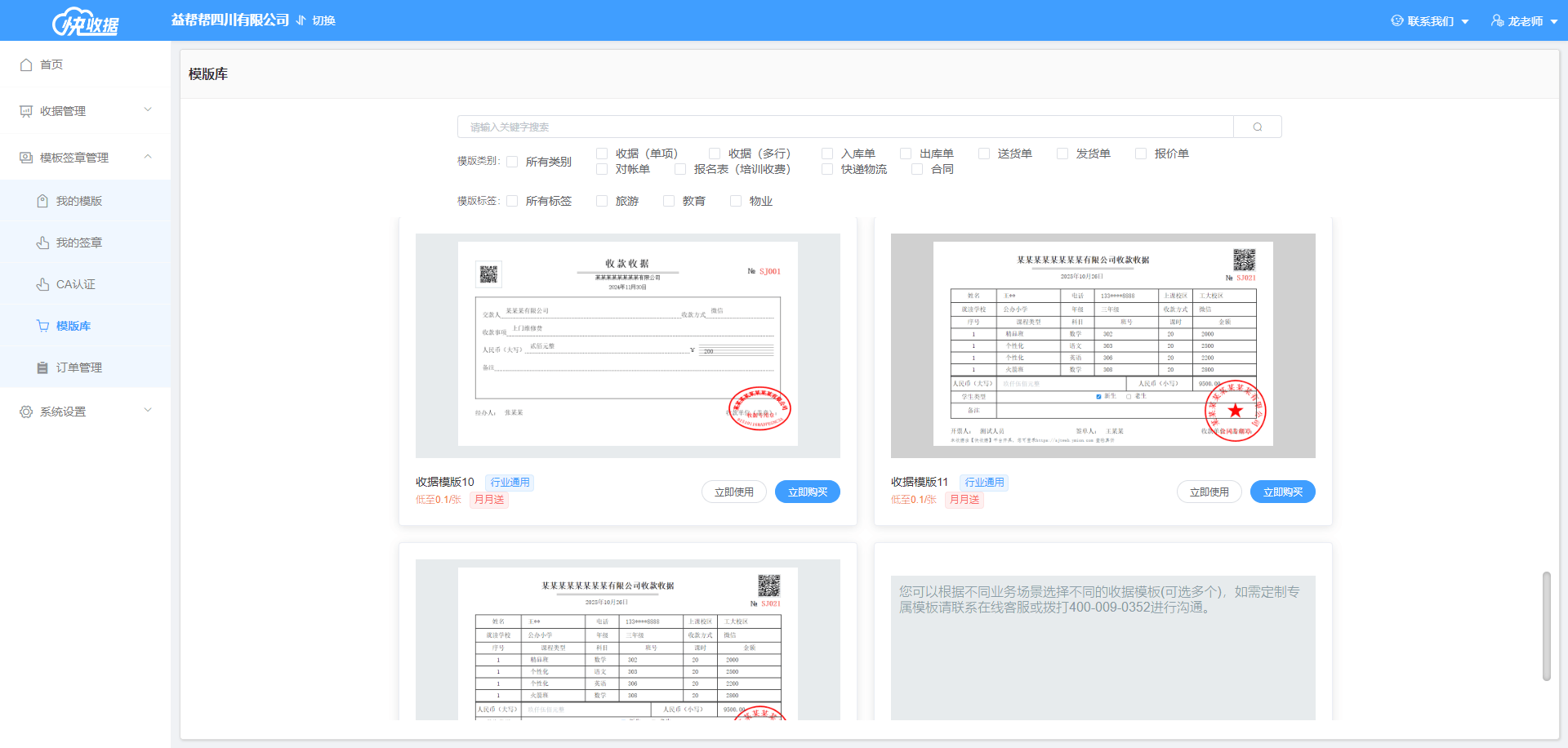
Task: Click the CA认证 icon in sidebar
Action: (42, 284)
